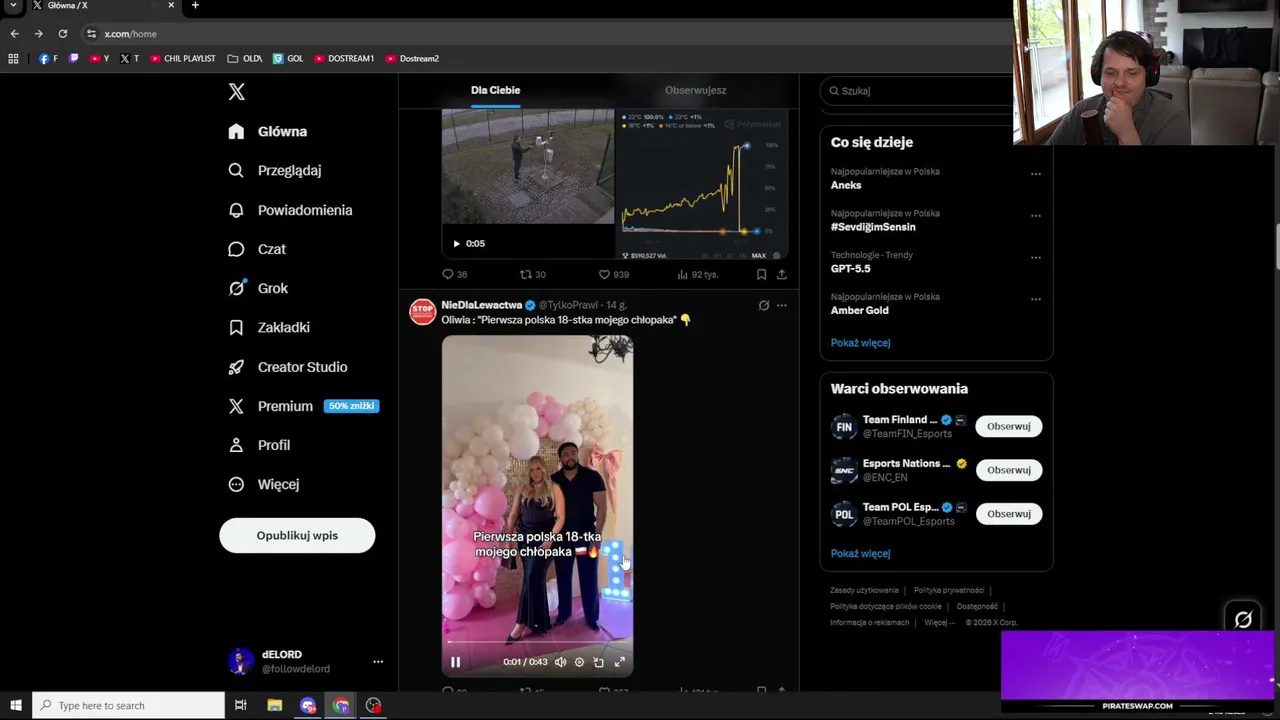The height and width of the screenshot is (720, 1280).
Task: Open Zasady użytkowania footer link
Action: [x=864, y=590]
